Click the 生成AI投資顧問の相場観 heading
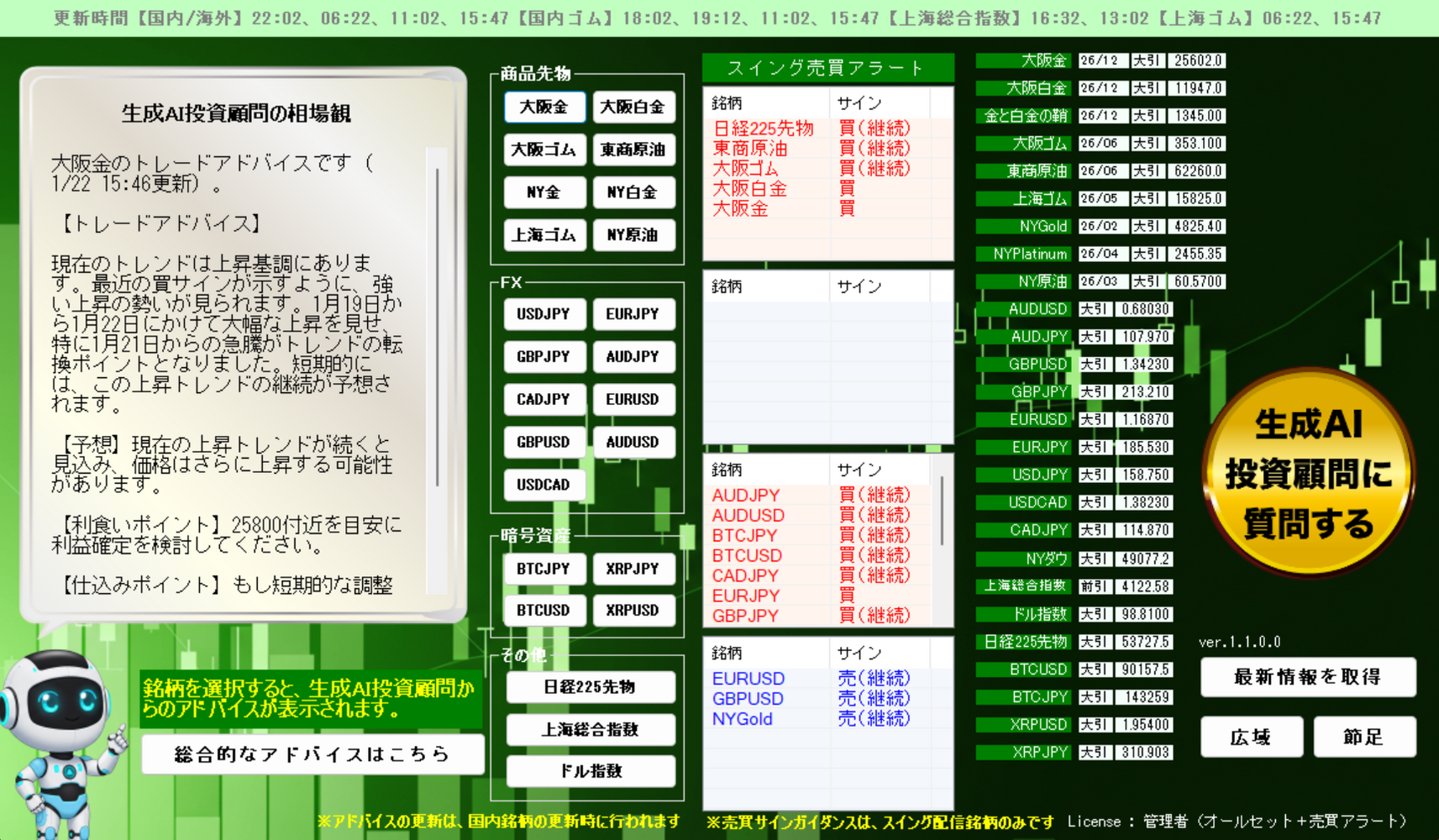Image resolution: width=1439 pixels, height=840 pixels. coord(236,114)
